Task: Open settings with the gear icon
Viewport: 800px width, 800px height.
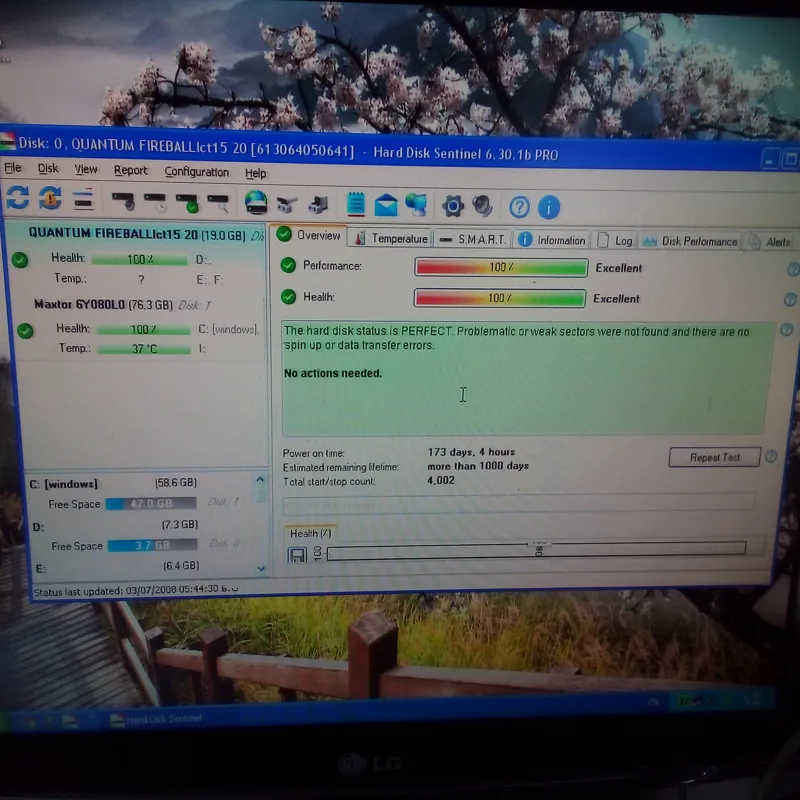Action: (453, 206)
